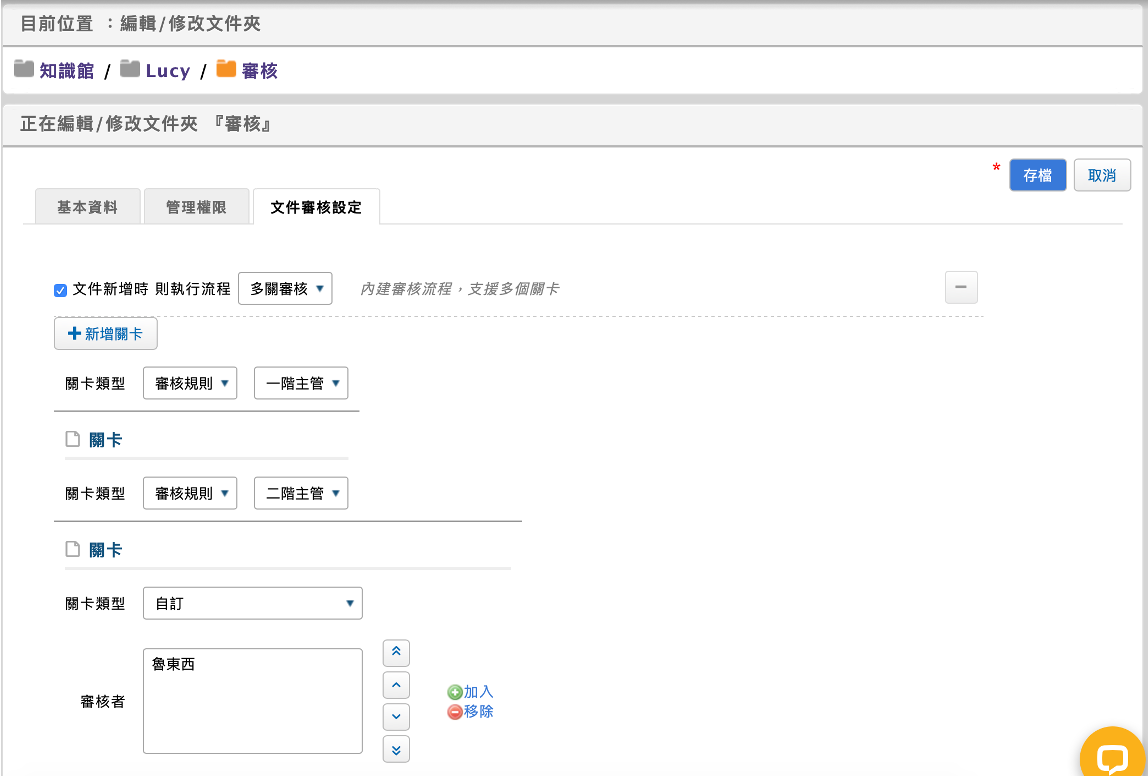Switch to the 管理權限 tab
The height and width of the screenshot is (776, 1148).
pyautogui.click(x=196, y=207)
